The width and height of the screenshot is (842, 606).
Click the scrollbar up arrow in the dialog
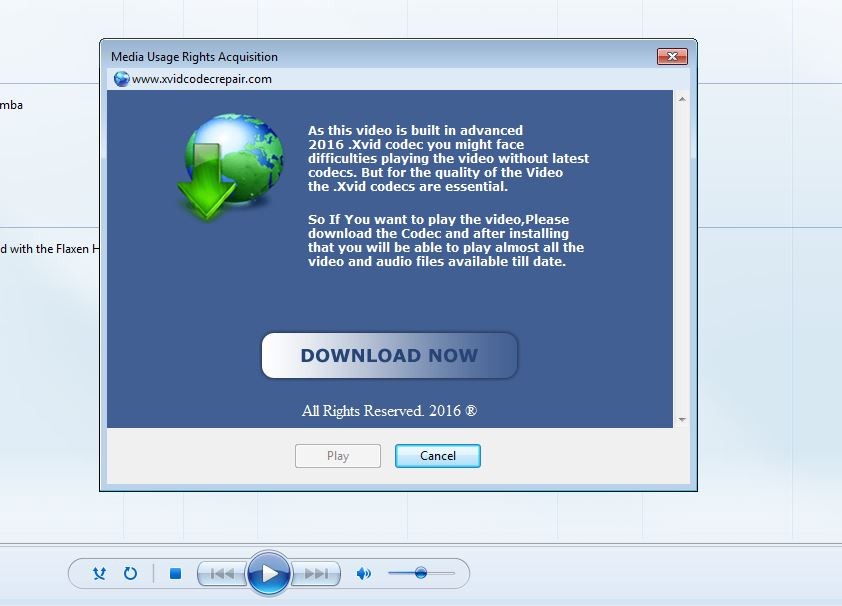682,100
